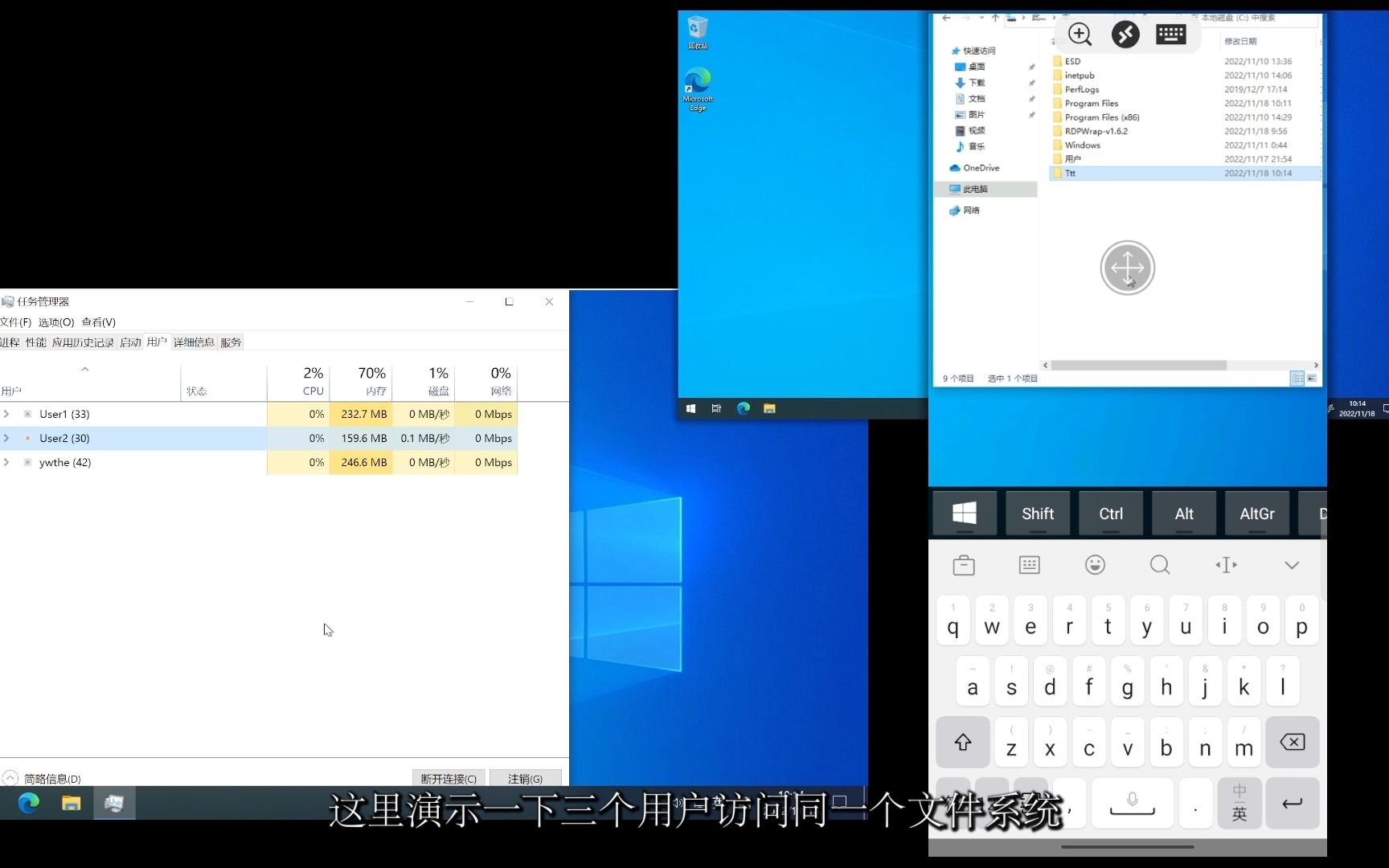Toggle shift arrow key on phone keyboard
This screenshot has height=868, width=1389.
tap(963, 742)
